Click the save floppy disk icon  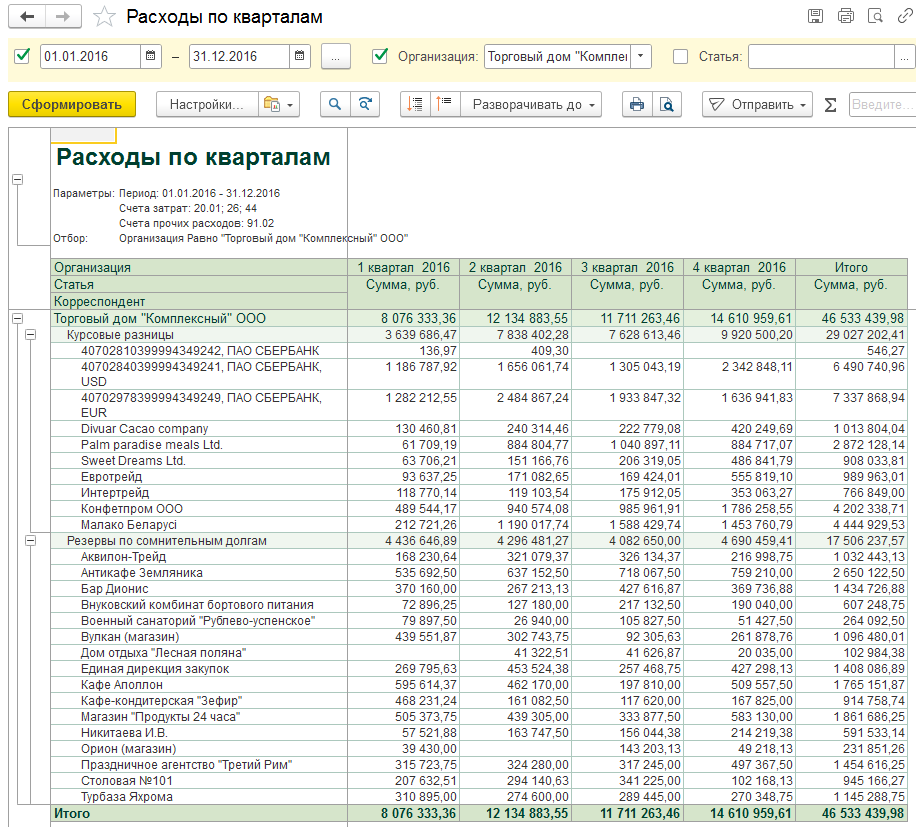coord(816,16)
